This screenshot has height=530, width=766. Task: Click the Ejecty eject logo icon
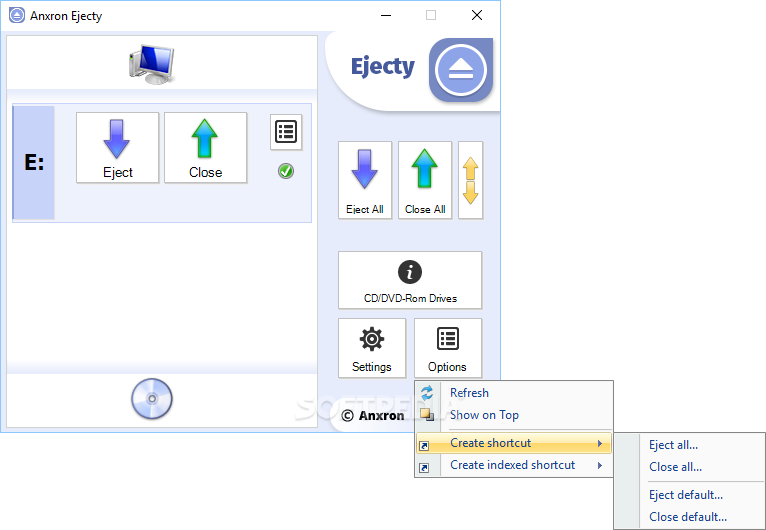tap(461, 70)
